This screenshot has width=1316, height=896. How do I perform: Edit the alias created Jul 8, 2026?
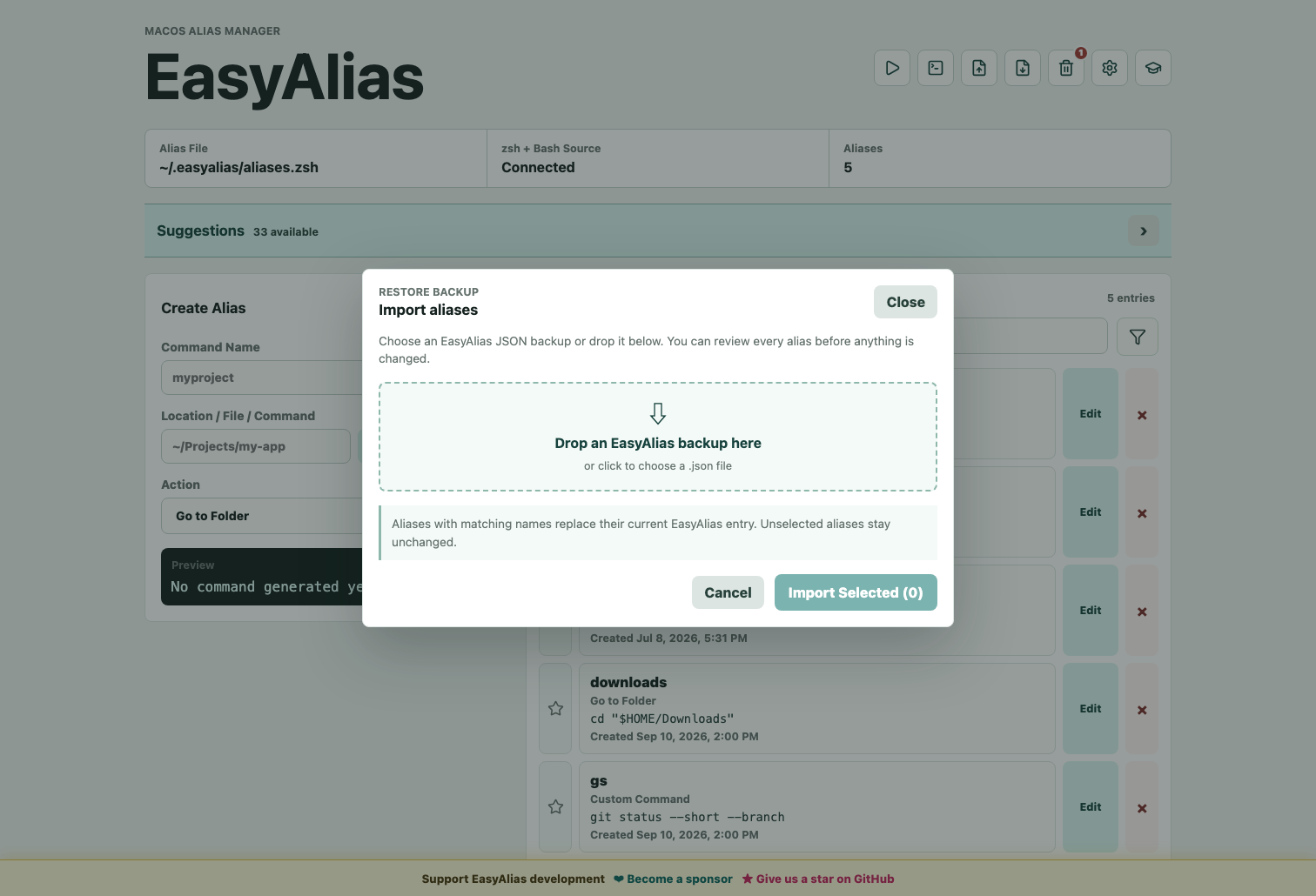[1091, 611]
